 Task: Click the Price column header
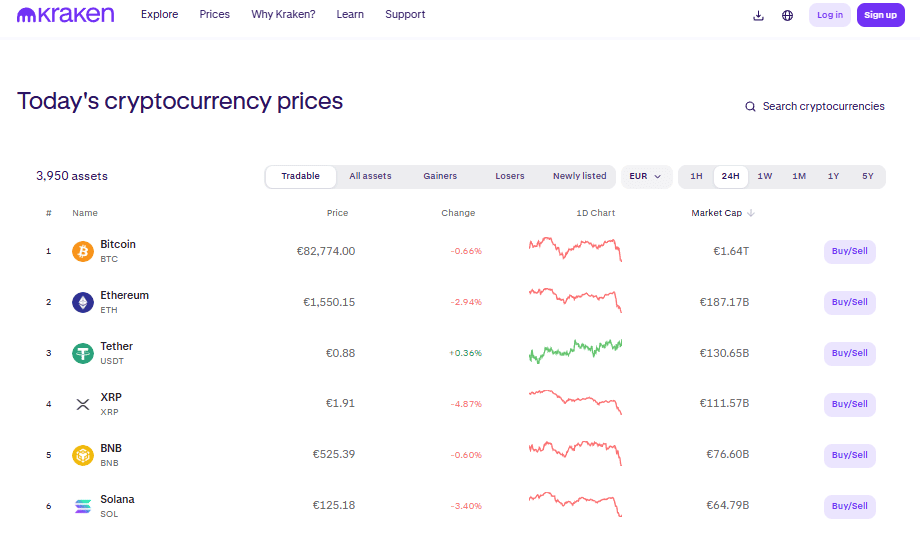tap(337, 213)
